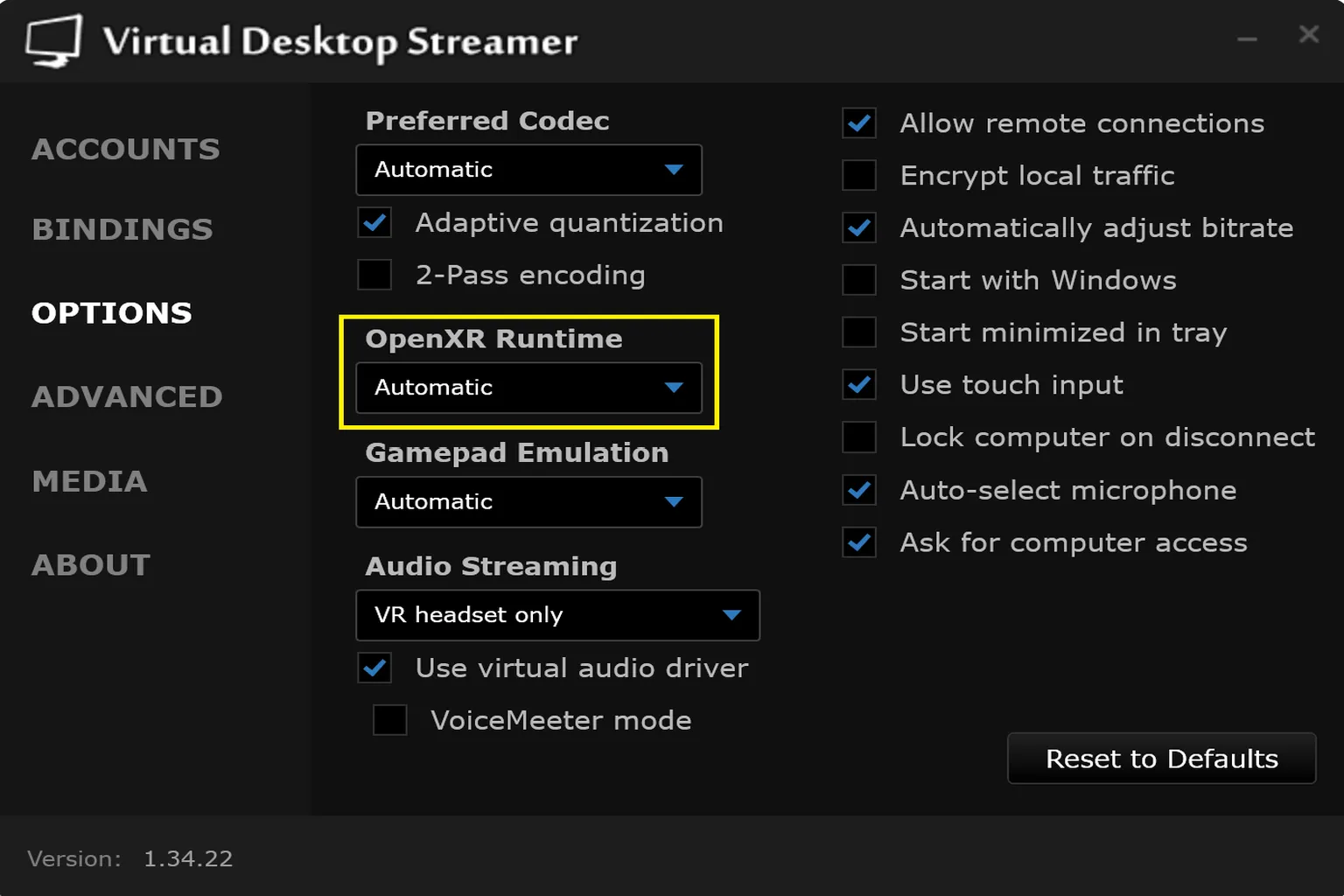Screen dimensions: 1344x896
Task: Enable Lock computer on disconnect
Action: click(859, 437)
